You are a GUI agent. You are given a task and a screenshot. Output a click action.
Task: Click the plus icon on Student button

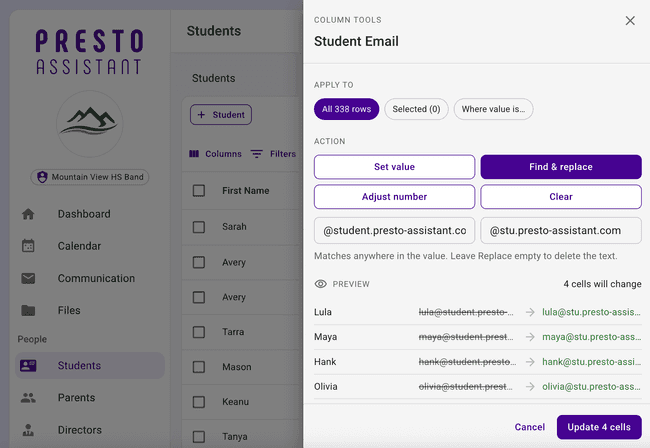(x=201, y=115)
